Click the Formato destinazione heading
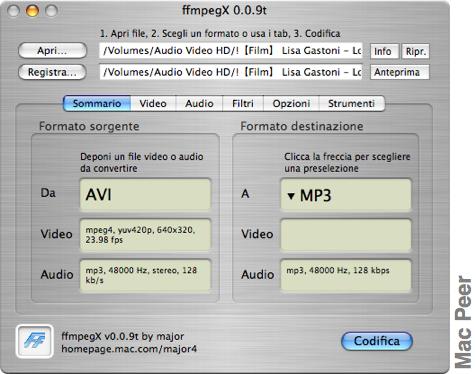Viewport: 476px width, 374px height. pyautogui.click(x=302, y=126)
